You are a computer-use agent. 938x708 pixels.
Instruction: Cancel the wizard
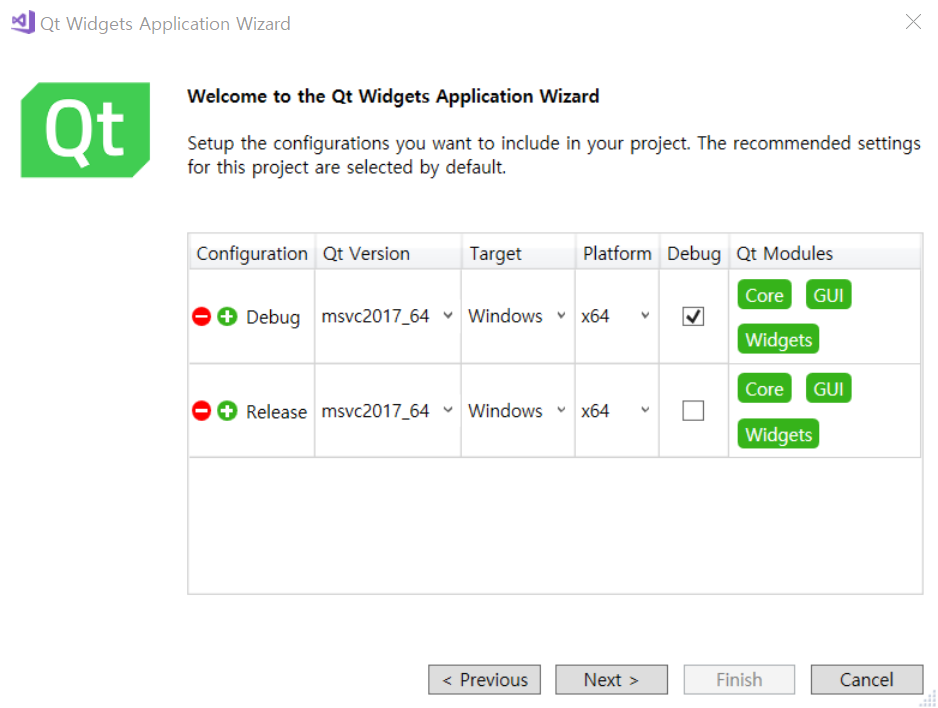click(x=867, y=680)
